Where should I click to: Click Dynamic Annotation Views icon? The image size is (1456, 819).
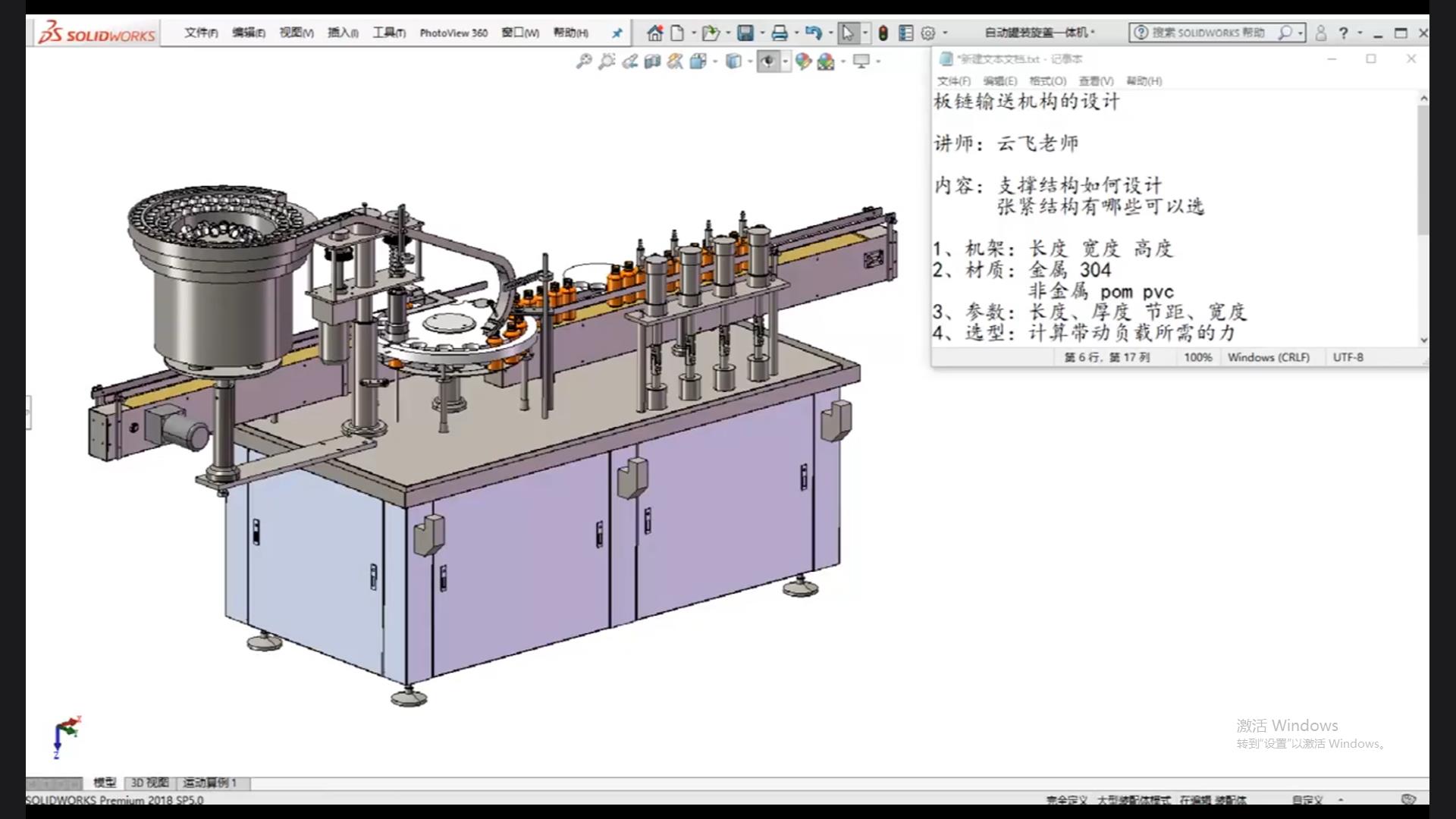[675, 61]
